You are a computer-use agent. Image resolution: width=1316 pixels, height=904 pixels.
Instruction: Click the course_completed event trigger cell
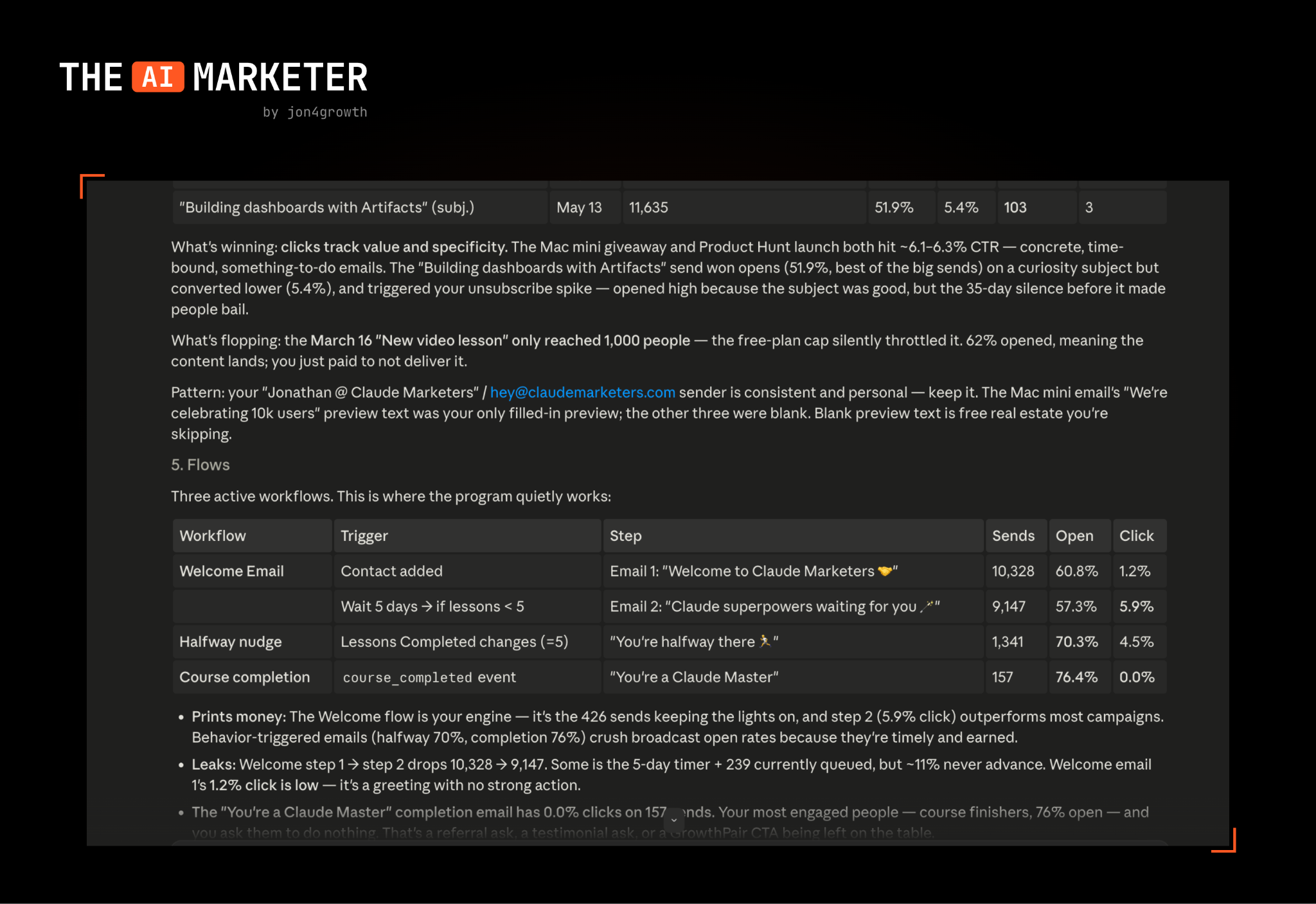pyautogui.click(x=467, y=677)
